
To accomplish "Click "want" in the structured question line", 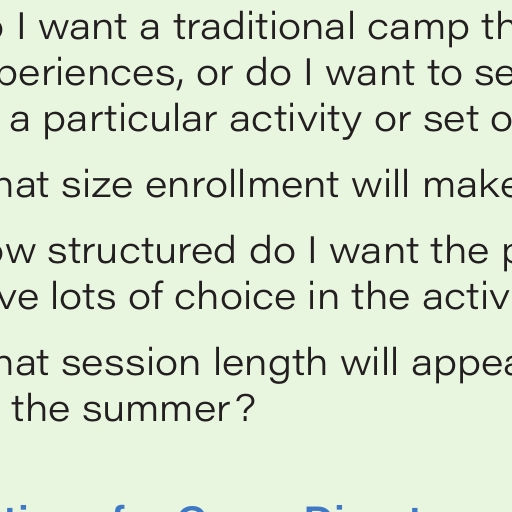I will point(374,250).
